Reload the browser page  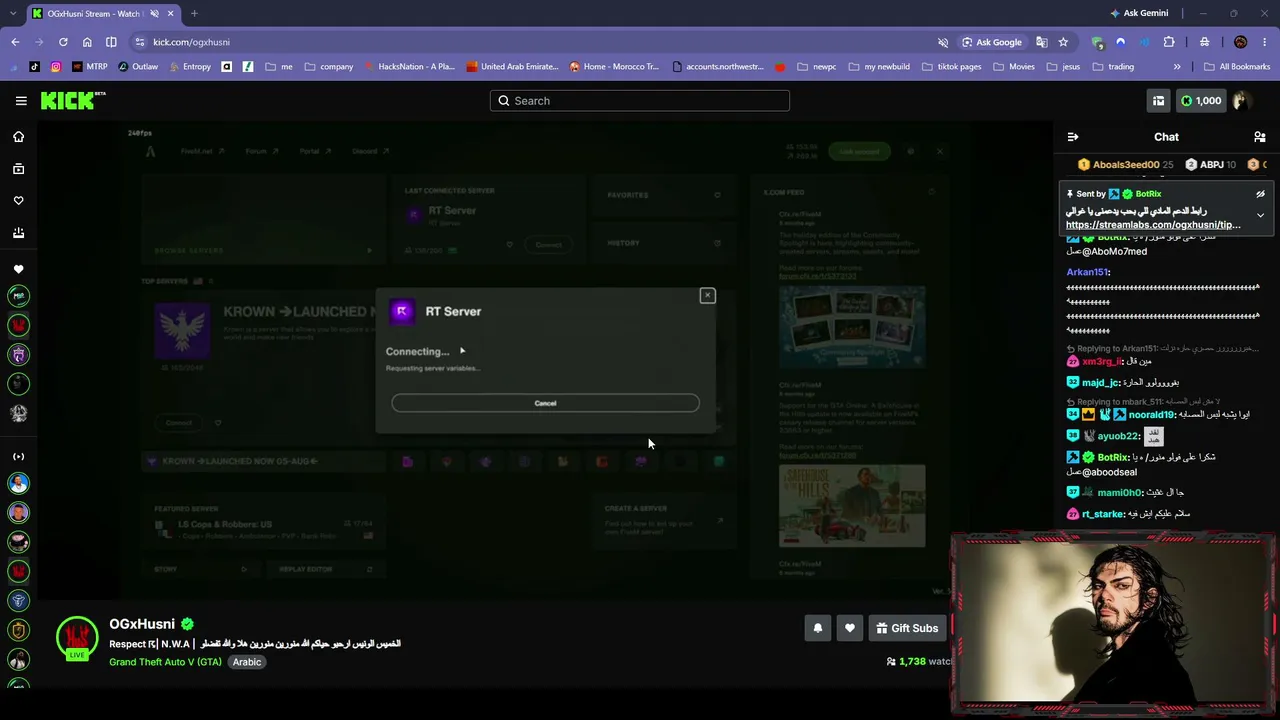[63, 42]
